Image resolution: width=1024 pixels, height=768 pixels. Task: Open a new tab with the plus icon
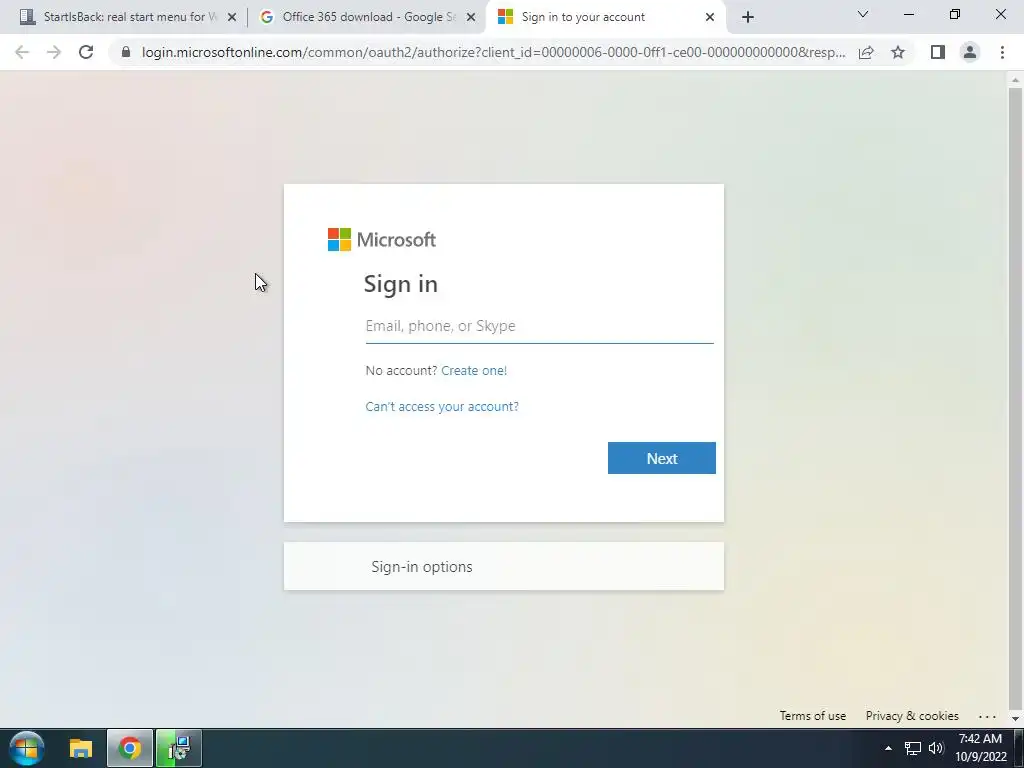pyautogui.click(x=748, y=17)
